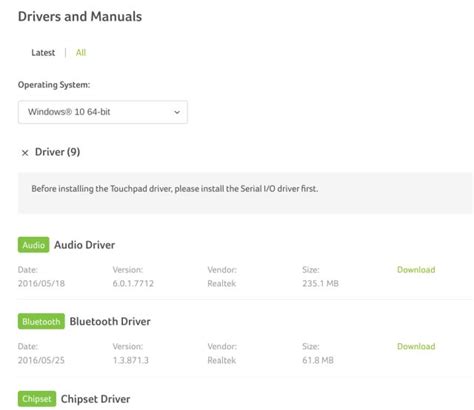This screenshot has width=474, height=410.
Task: Click the Touchpad driver notice message
Action: (x=175, y=189)
